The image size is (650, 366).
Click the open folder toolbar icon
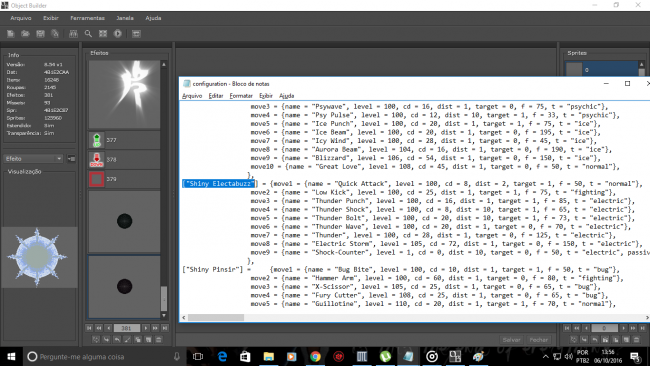(25, 34)
